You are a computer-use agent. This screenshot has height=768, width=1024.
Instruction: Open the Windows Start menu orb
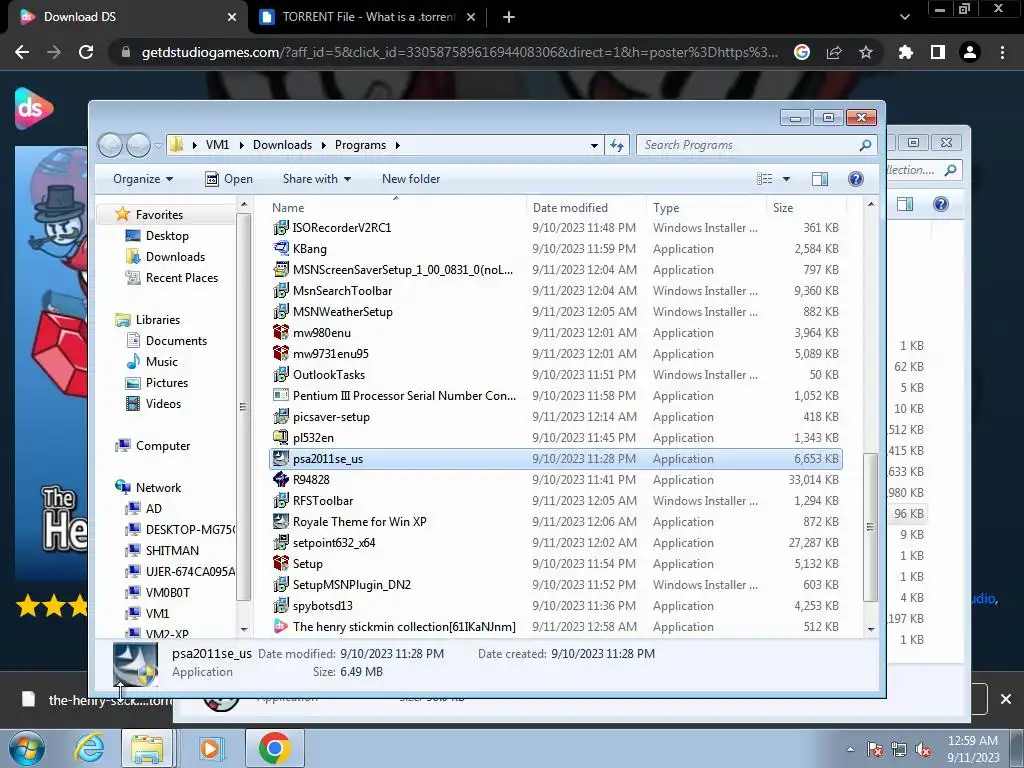pos(27,748)
